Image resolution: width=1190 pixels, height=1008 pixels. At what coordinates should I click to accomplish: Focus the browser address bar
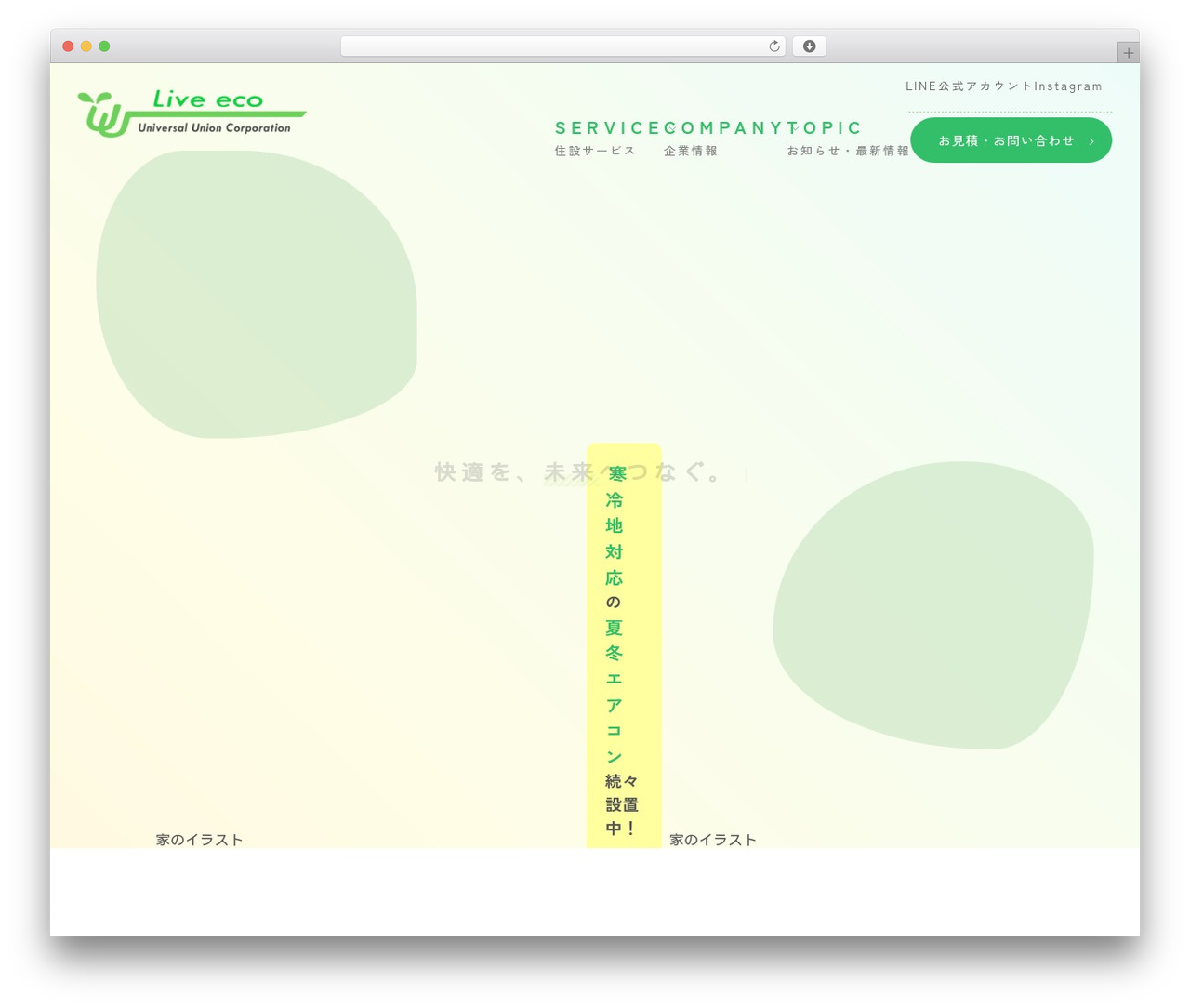pyautogui.click(x=562, y=46)
